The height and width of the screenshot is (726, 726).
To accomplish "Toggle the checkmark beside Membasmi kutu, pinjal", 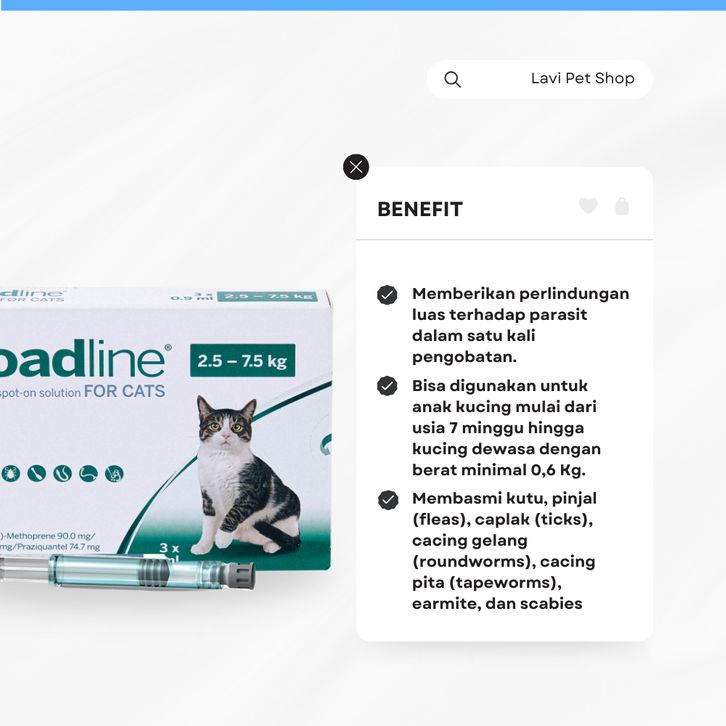I will (x=388, y=500).
